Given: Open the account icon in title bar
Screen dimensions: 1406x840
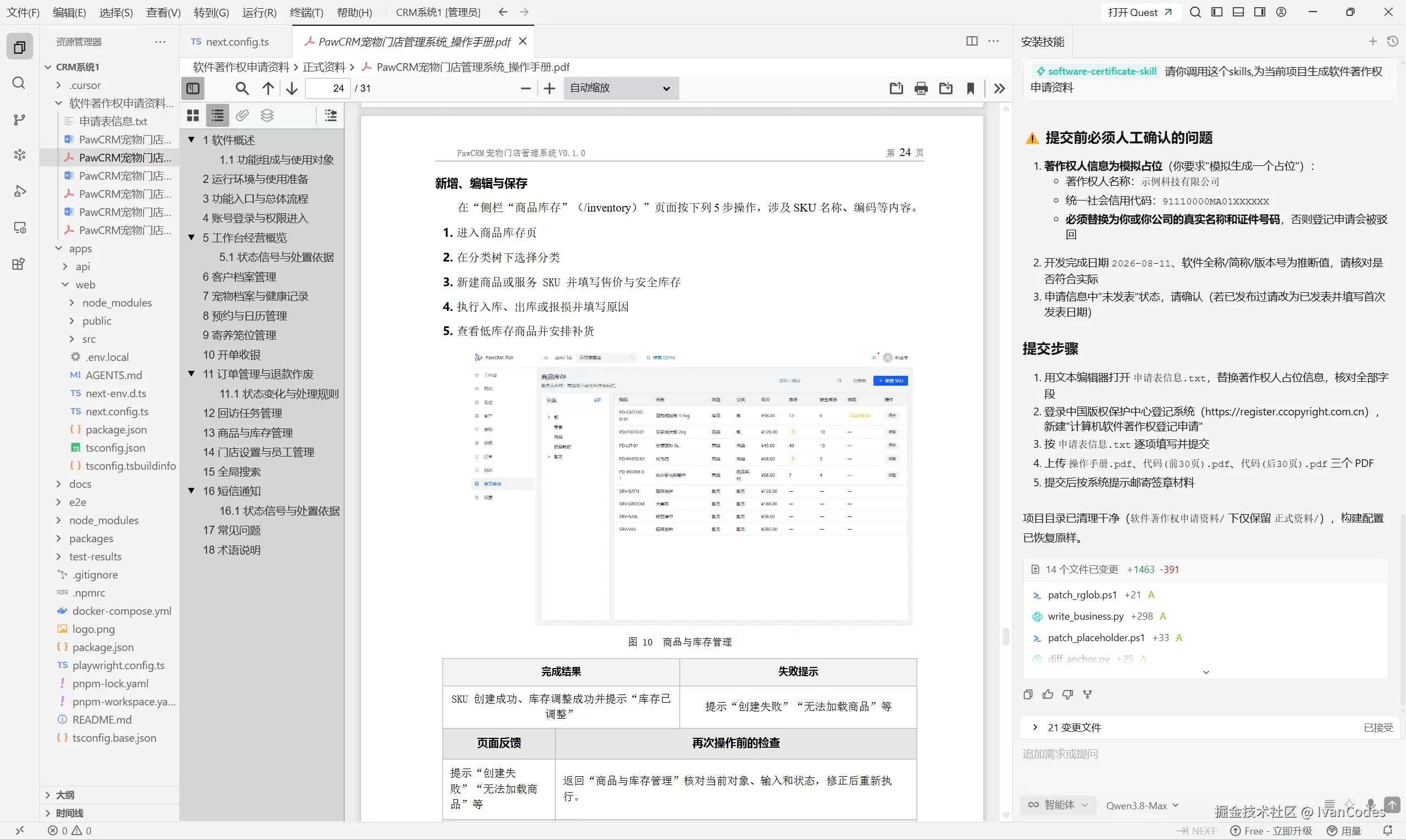Looking at the screenshot, I should (1281, 12).
